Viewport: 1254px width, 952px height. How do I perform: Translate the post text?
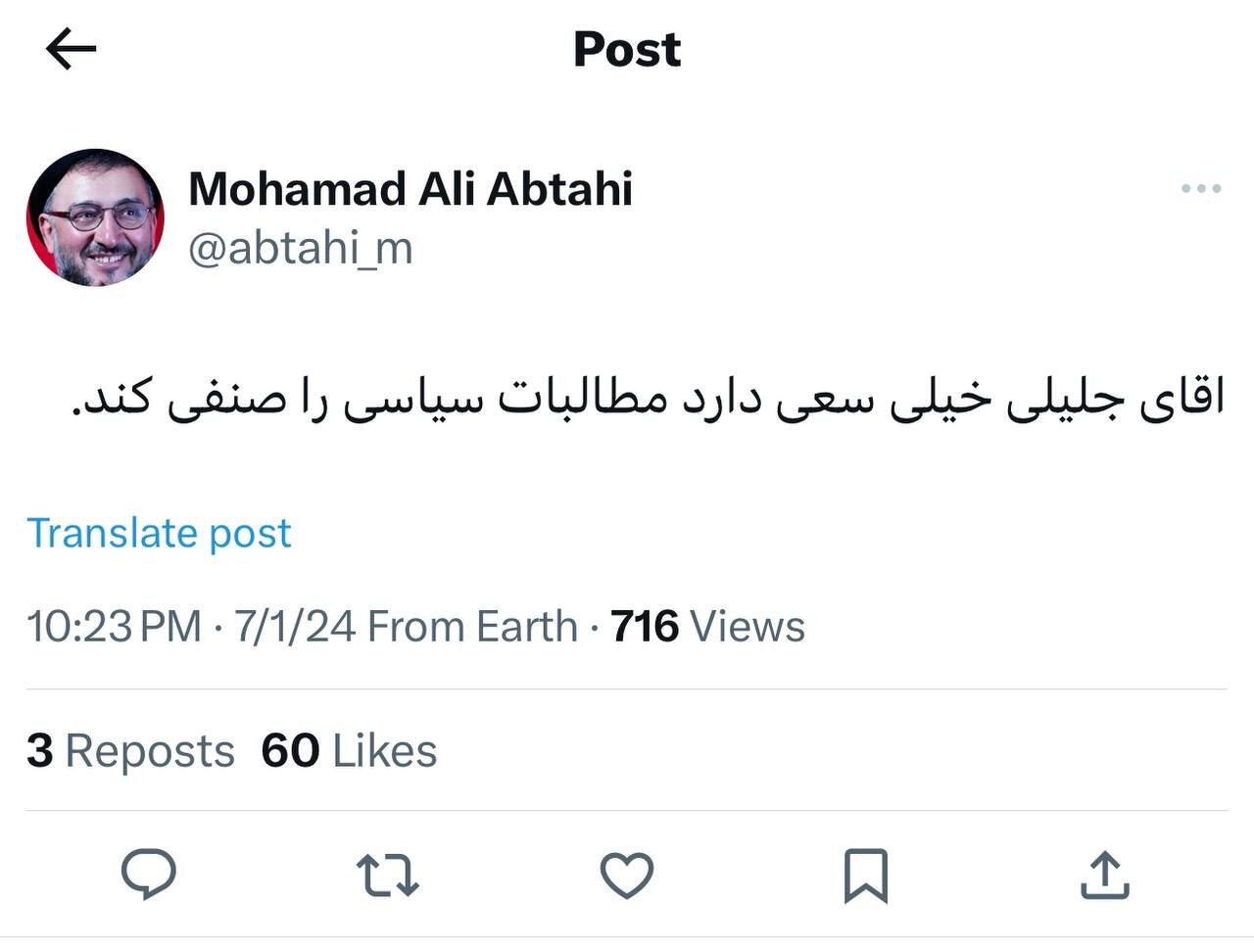(x=160, y=533)
